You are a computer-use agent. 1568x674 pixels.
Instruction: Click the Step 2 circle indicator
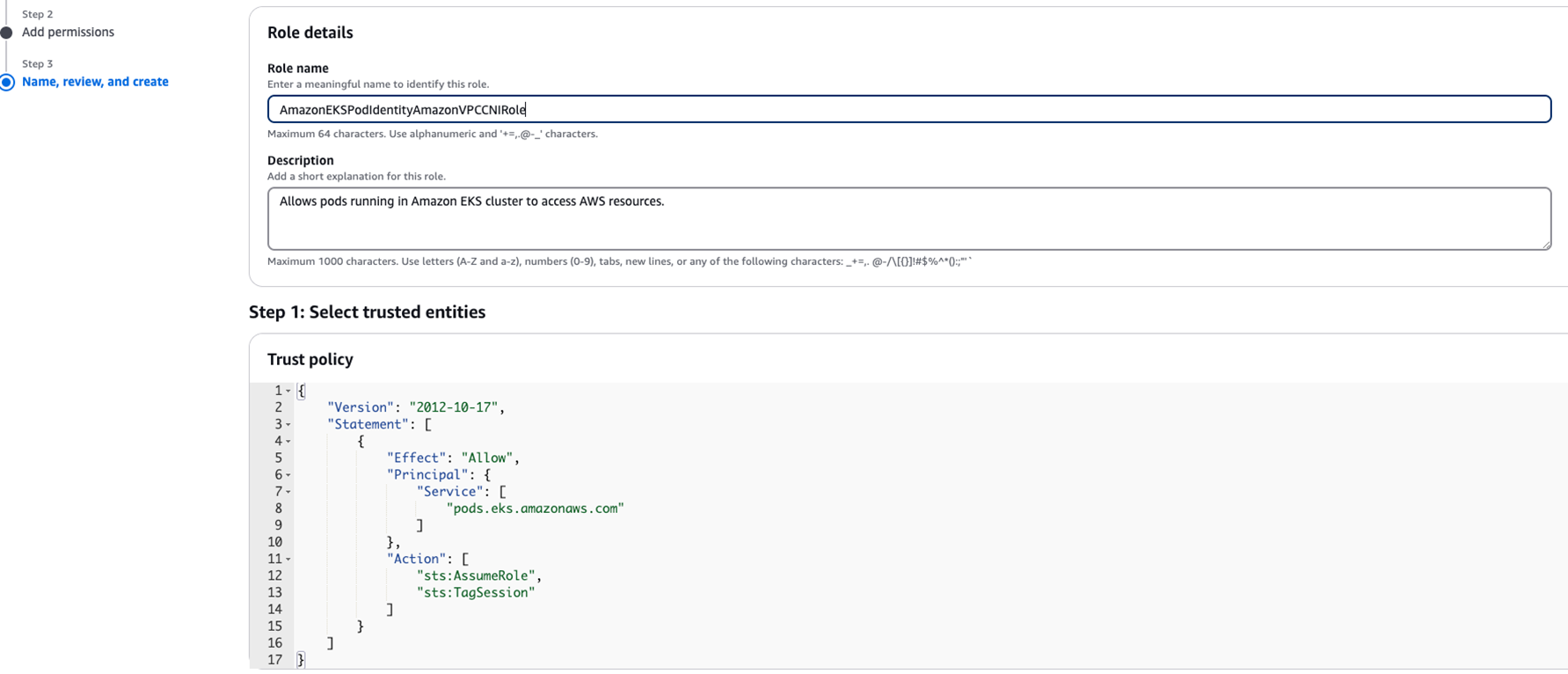(x=7, y=33)
